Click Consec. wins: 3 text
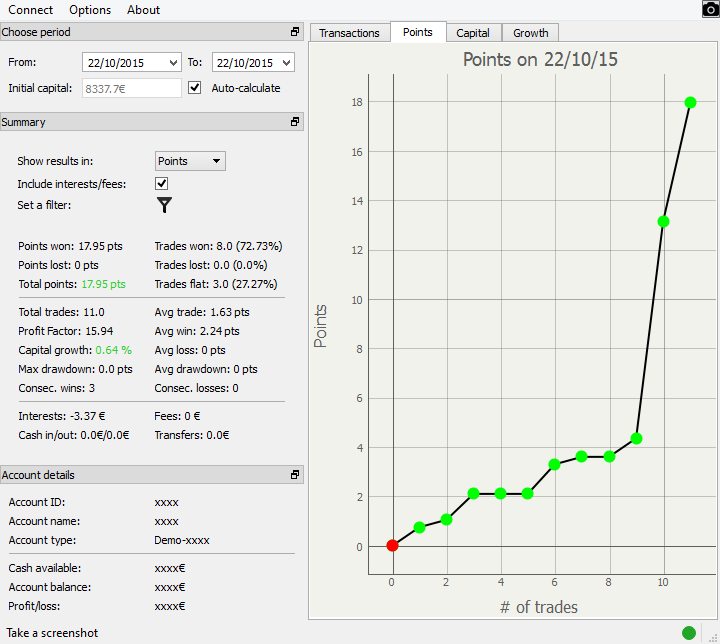This screenshot has height=644, width=720. (56, 388)
